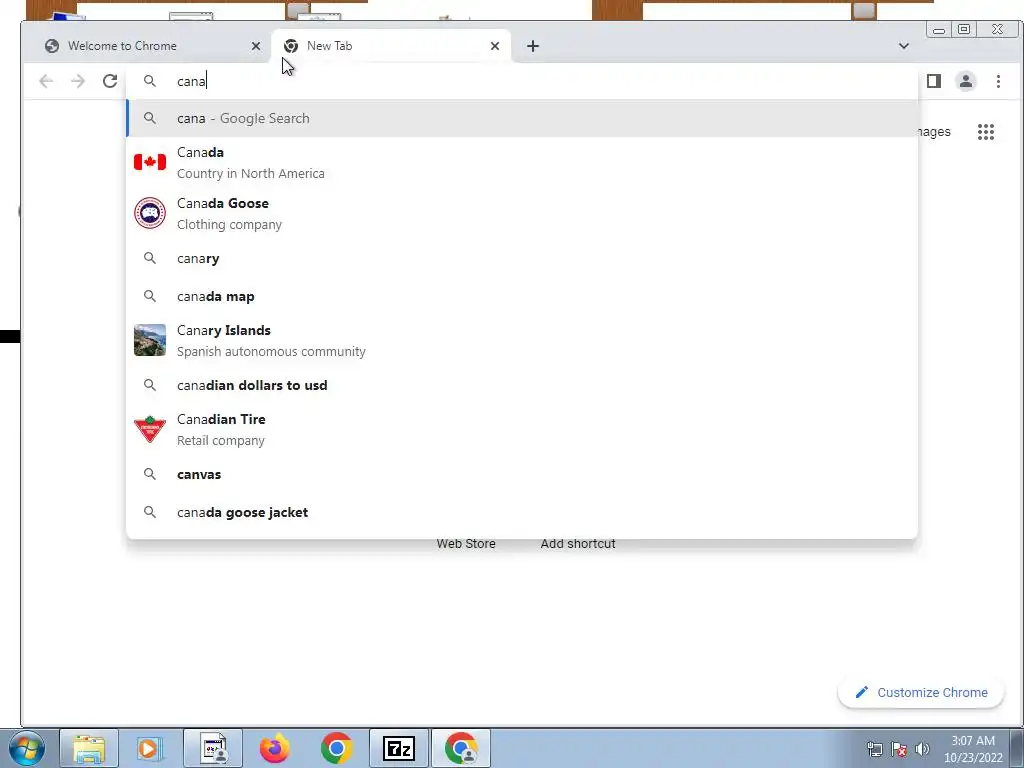Launch the media player taskbar icon

[x=150, y=748]
